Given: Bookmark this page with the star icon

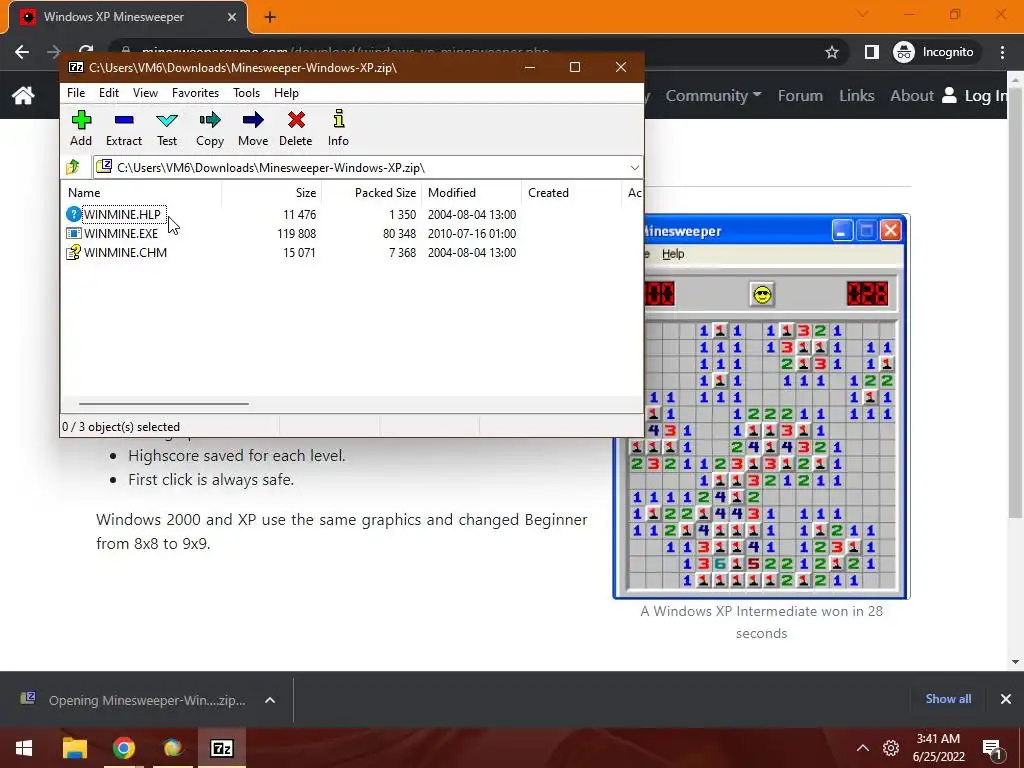Looking at the screenshot, I should pos(831,52).
